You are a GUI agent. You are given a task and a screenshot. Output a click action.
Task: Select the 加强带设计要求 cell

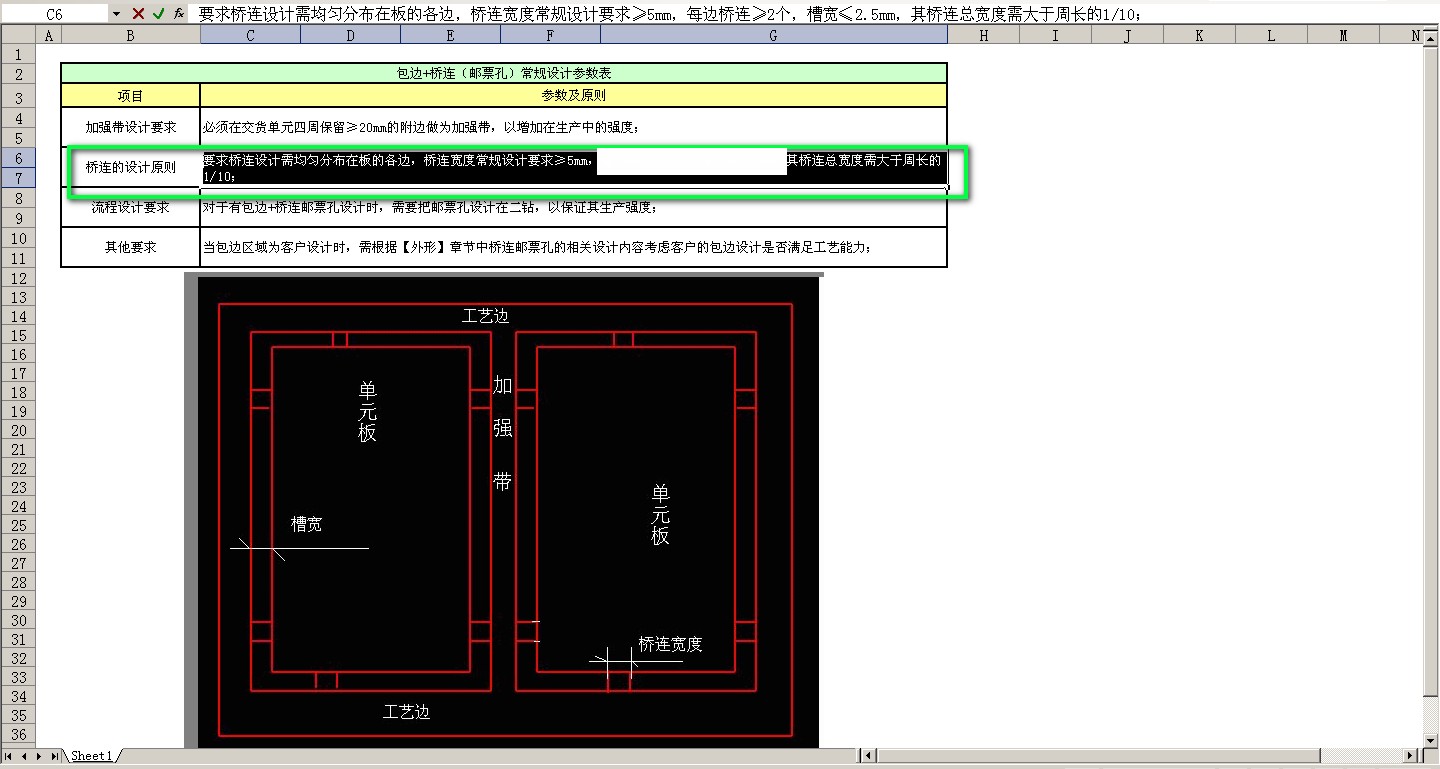coord(131,127)
